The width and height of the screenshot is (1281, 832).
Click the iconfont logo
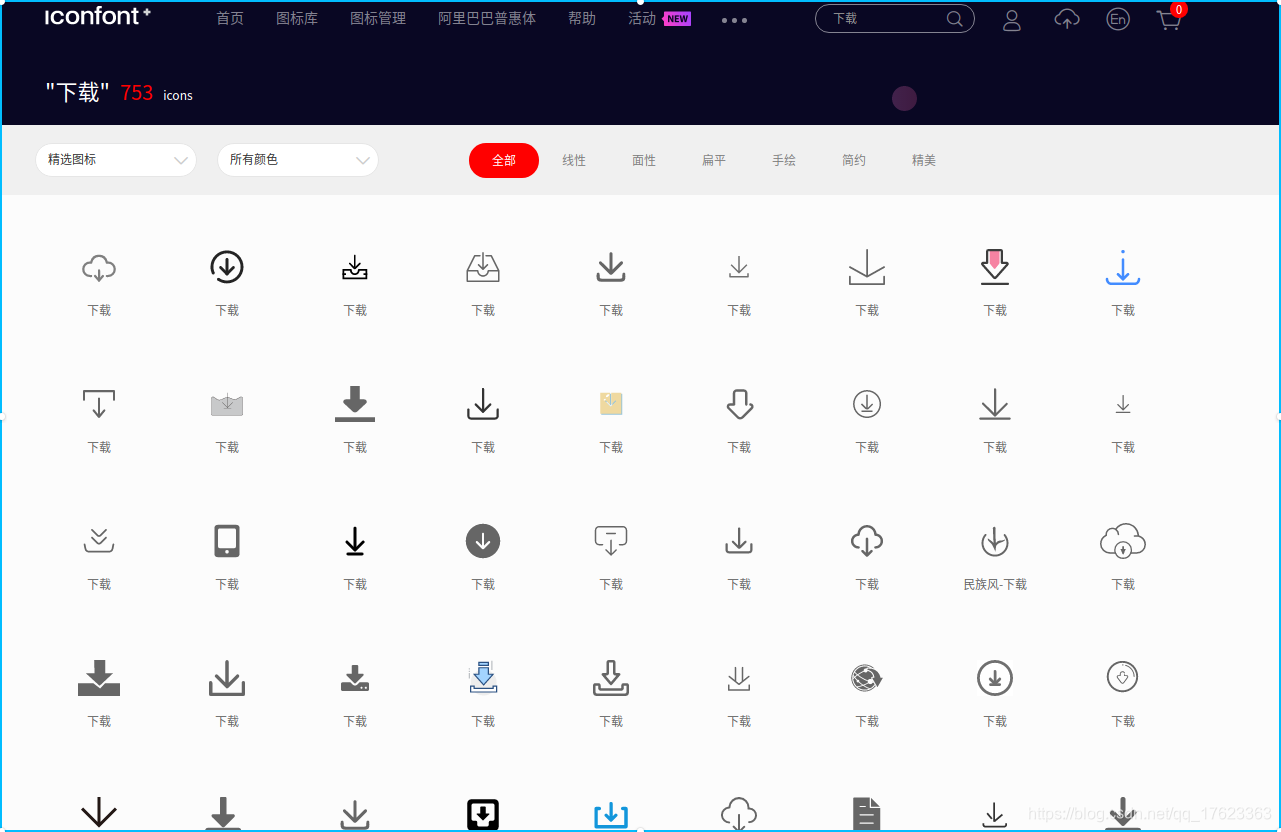[98, 16]
